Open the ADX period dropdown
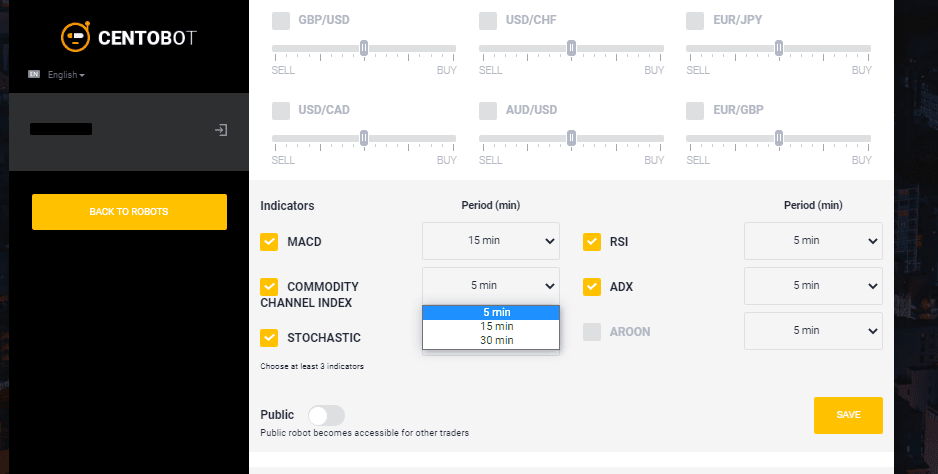The image size is (938, 474). click(814, 285)
